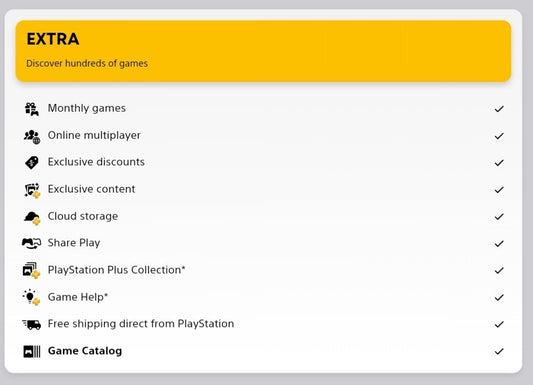This screenshot has height=385, width=533.
Task: Click the Game Help lightbulb icon
Action: (x=31, y=297)
